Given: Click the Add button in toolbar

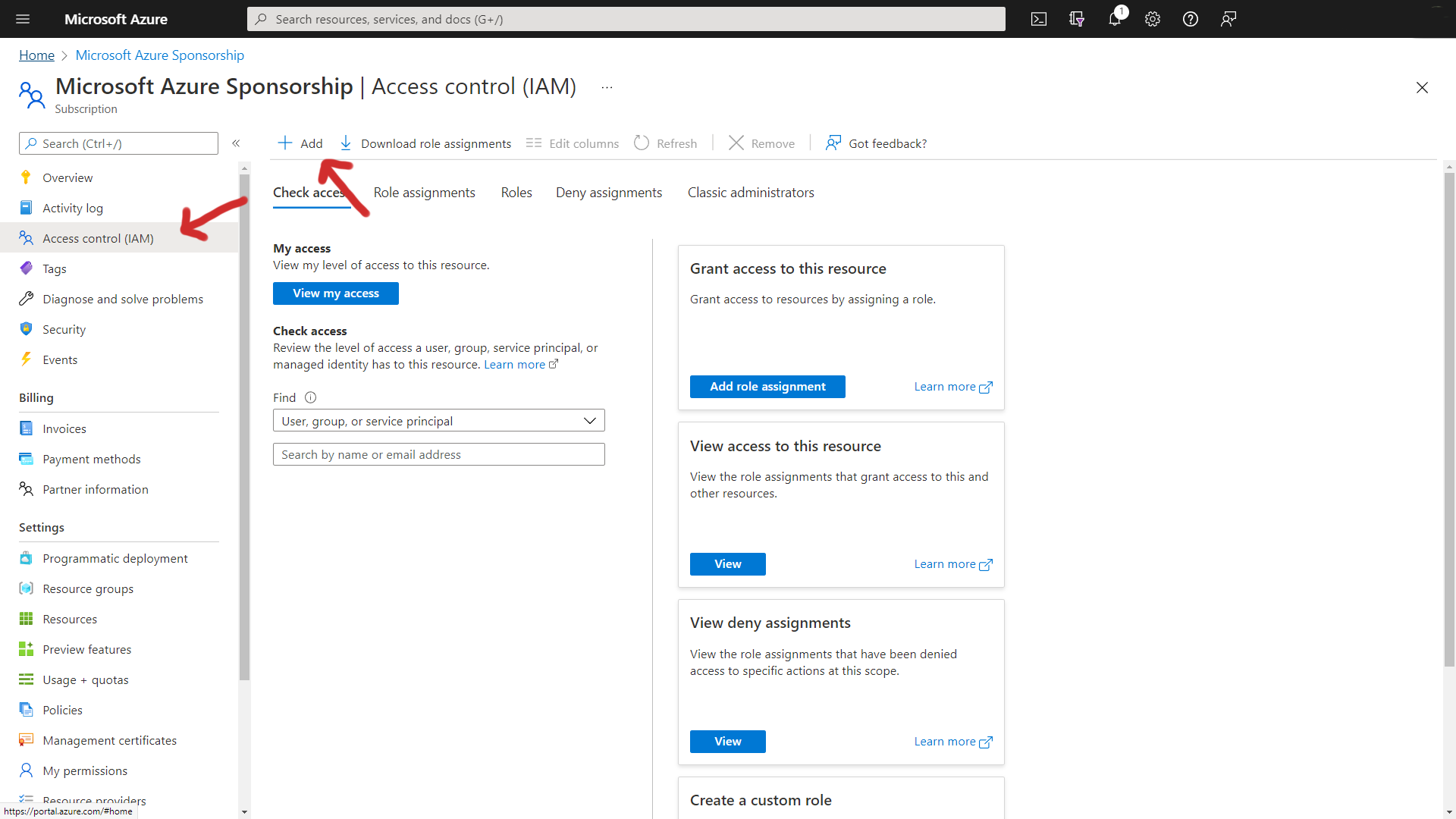Looking at the screenshot, I should point(300,143).
